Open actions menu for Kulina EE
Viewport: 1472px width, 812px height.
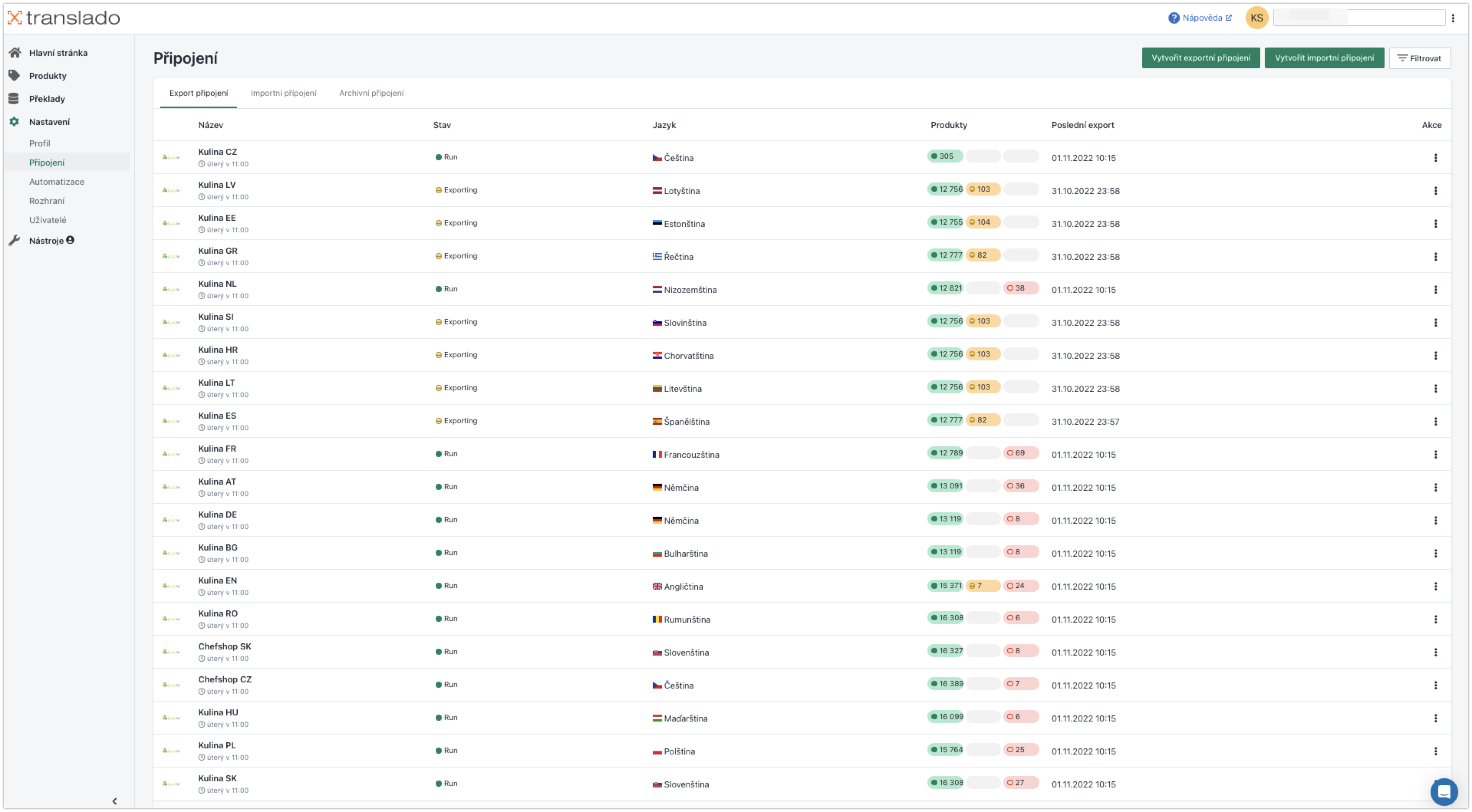(x=1435, y=224)
